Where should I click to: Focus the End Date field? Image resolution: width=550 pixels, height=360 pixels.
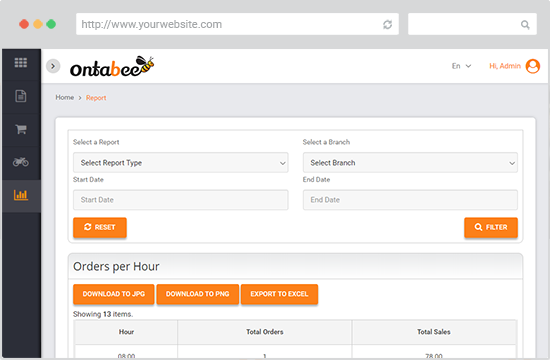pyautogui.click(x=410, y=200)
